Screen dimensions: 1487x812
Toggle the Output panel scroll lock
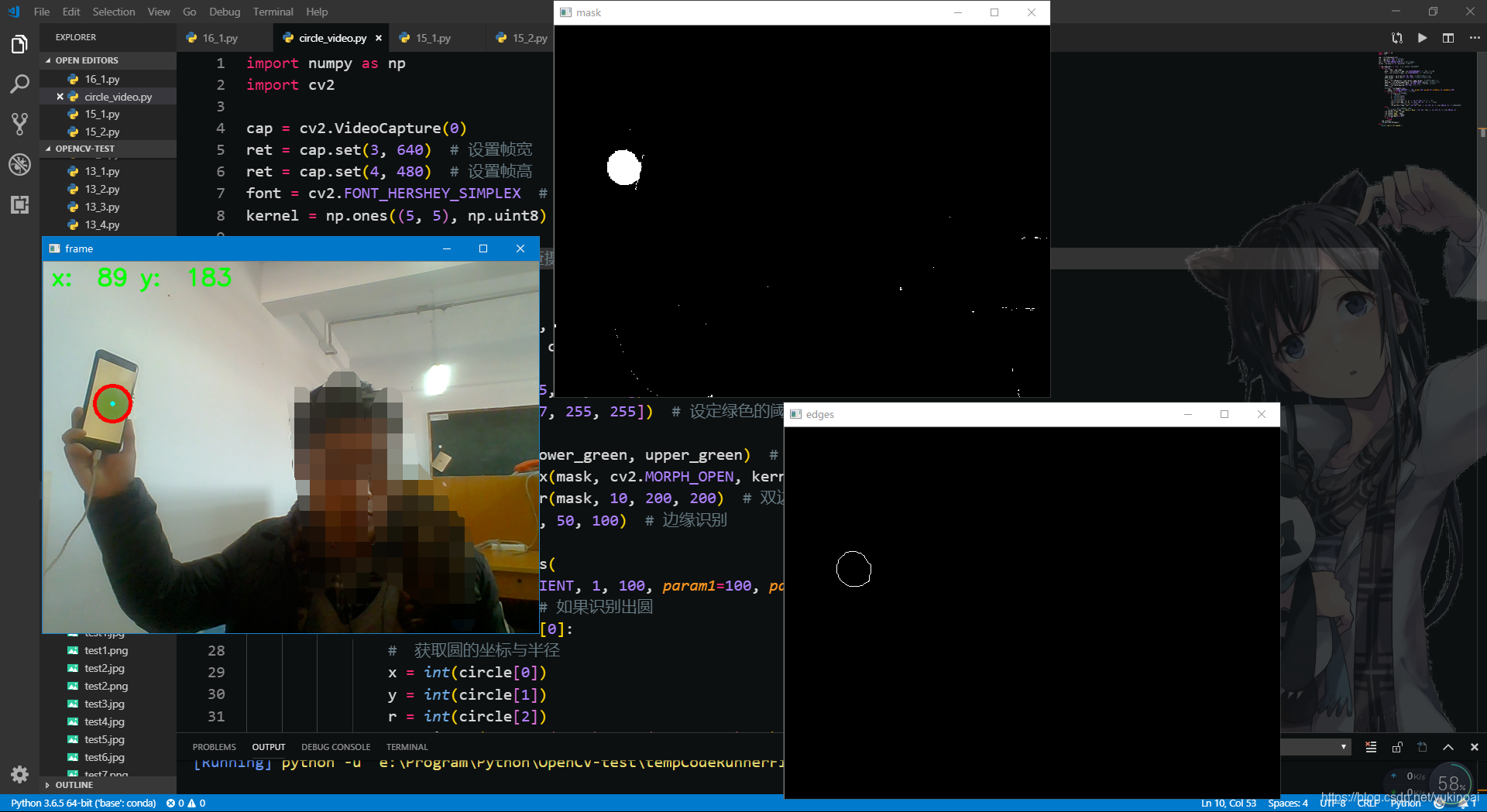1397,747
